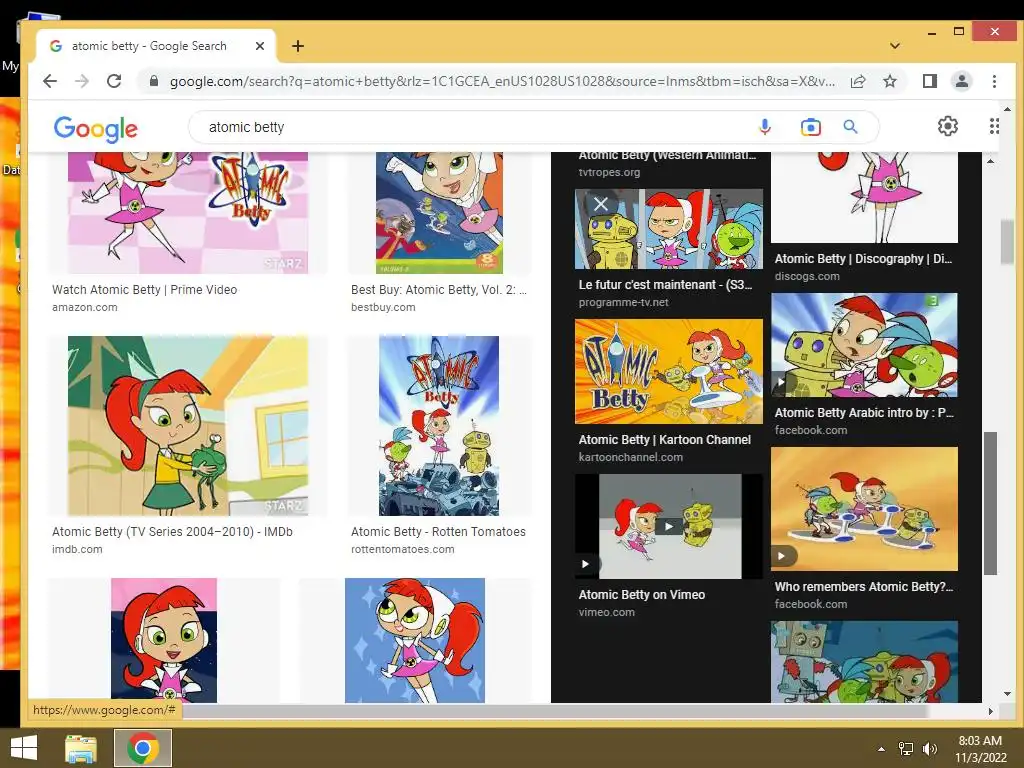Click the imdb.com source text
This screenshot has height=768, width=1024.
77,549
